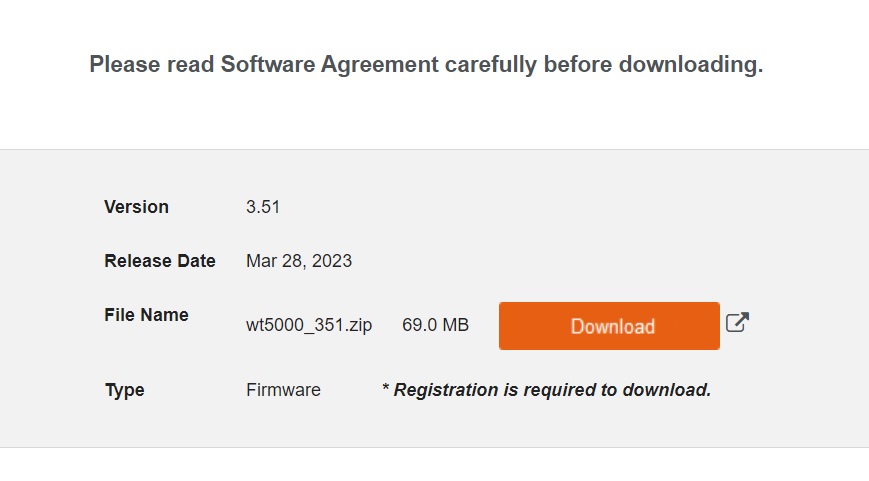
Task: Click "Please read" at the heading start
Action: point(151,65)
